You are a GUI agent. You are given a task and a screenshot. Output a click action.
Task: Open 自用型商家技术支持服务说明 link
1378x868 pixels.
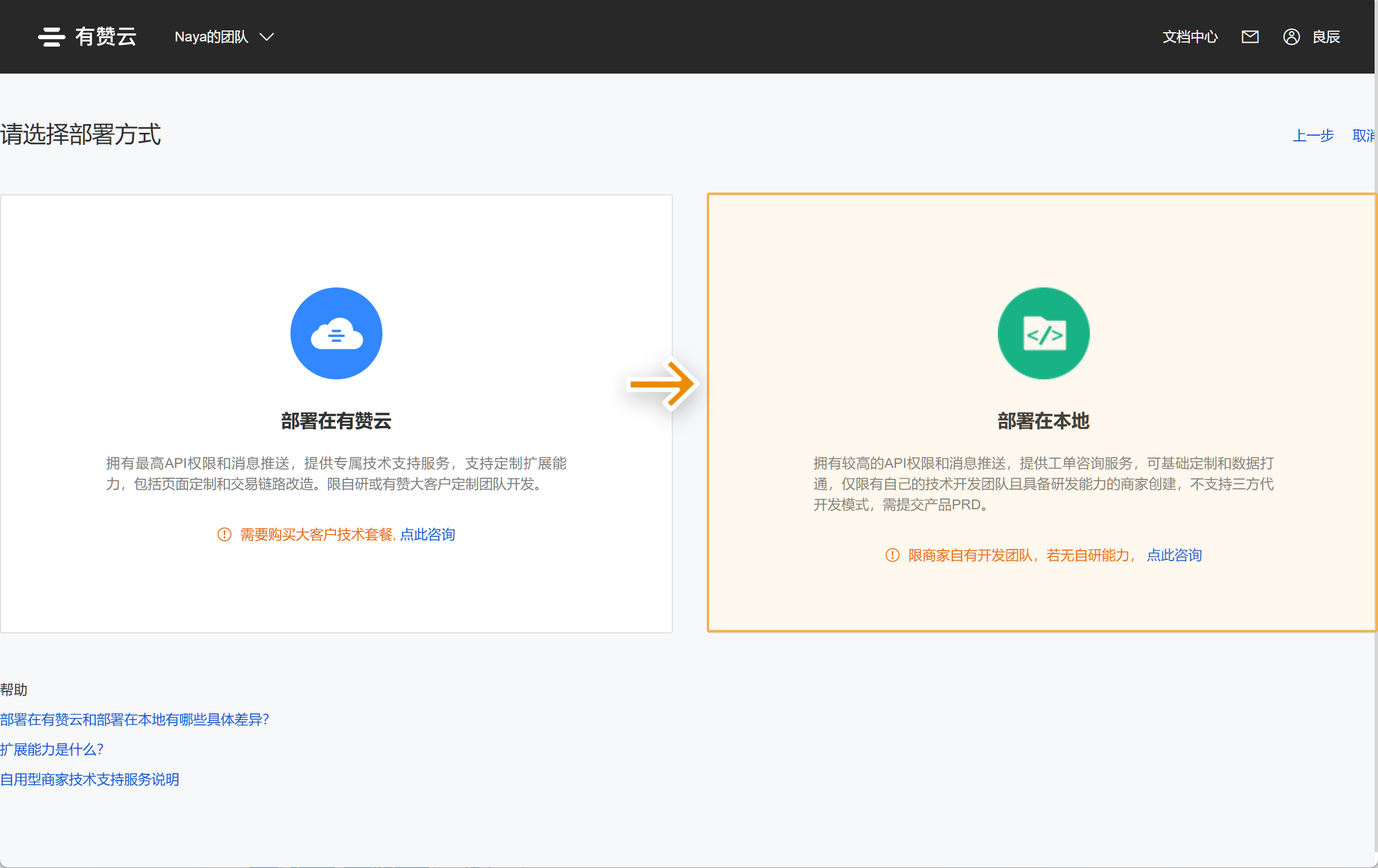coord(90,779)
